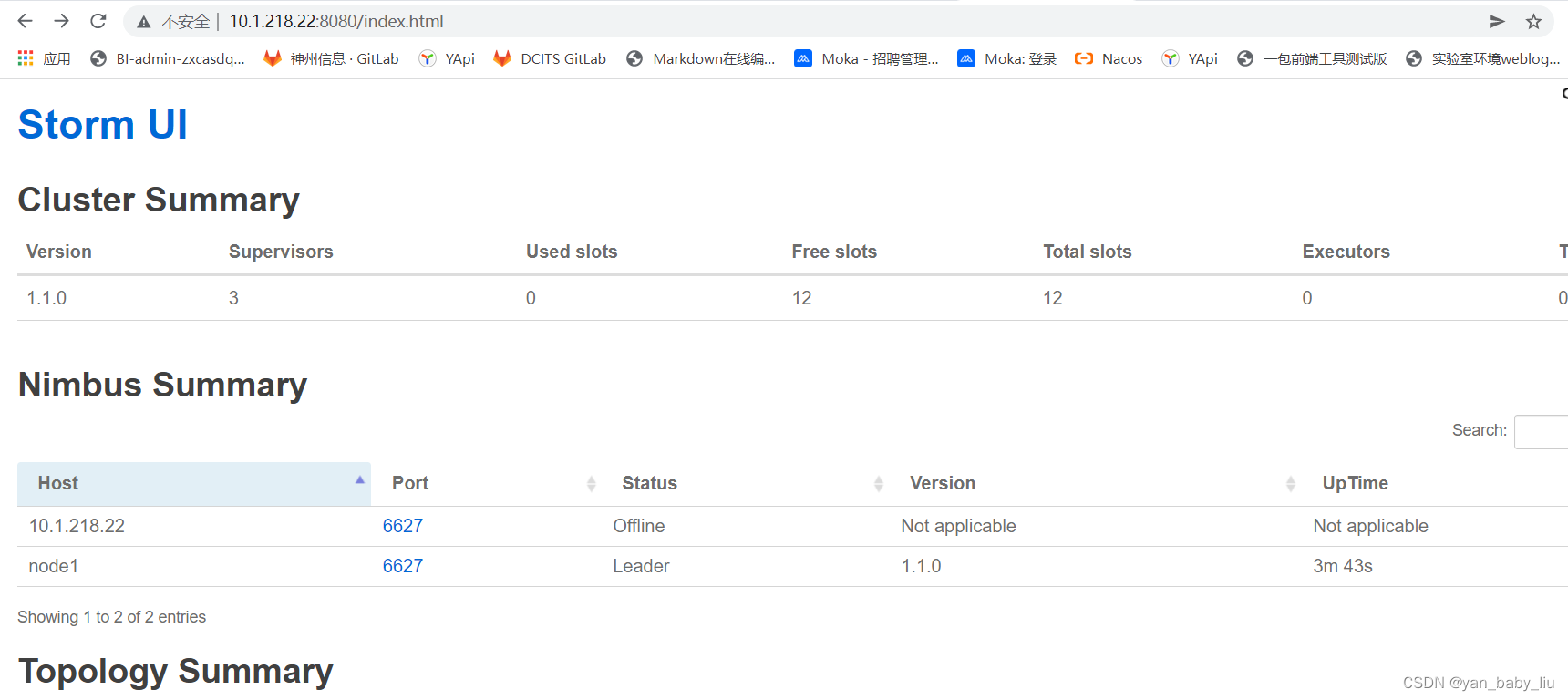Click the Leader status cell
The image size is (1568, 700).
(x=641, y=566)
